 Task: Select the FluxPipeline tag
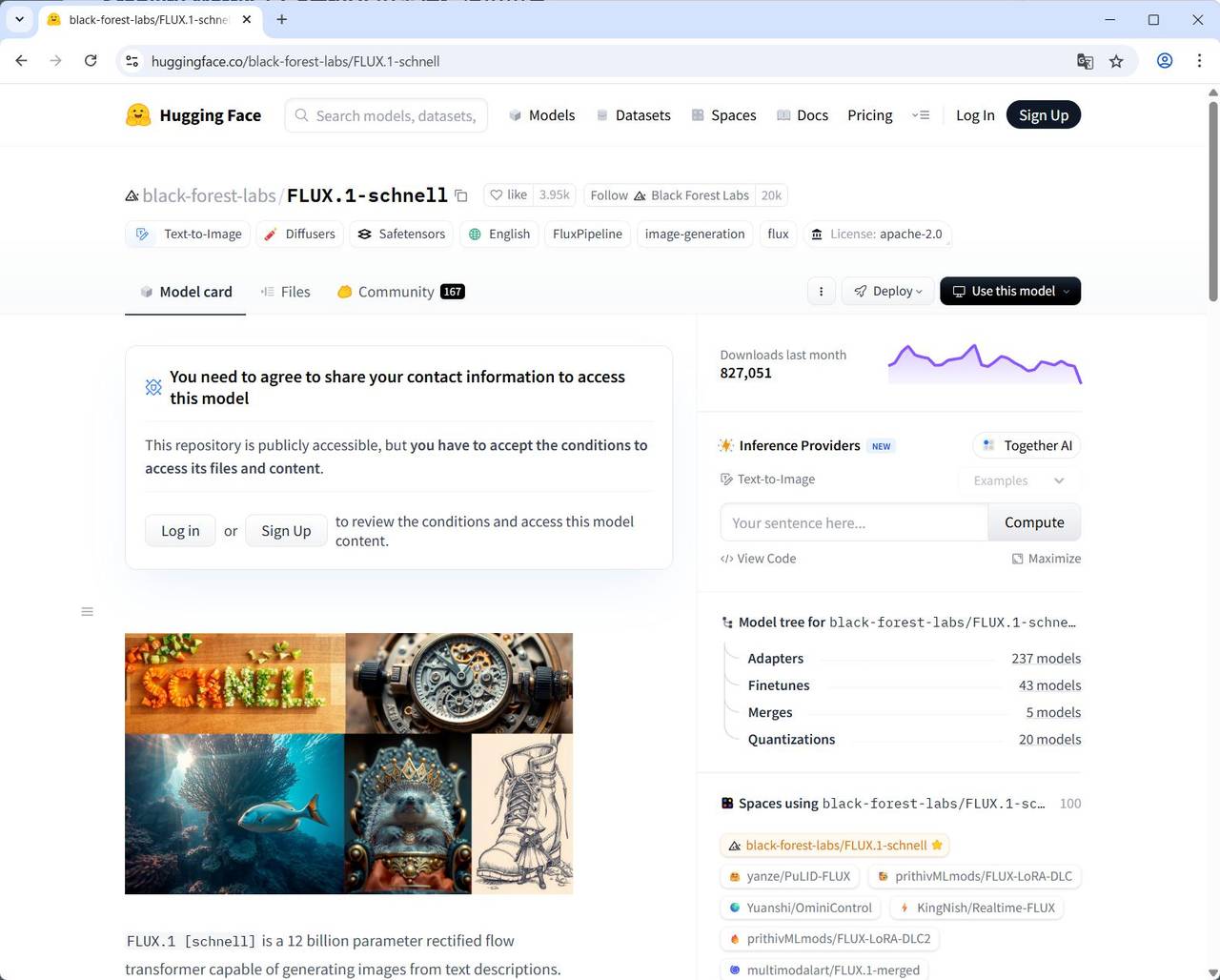(x=587, y=235)
